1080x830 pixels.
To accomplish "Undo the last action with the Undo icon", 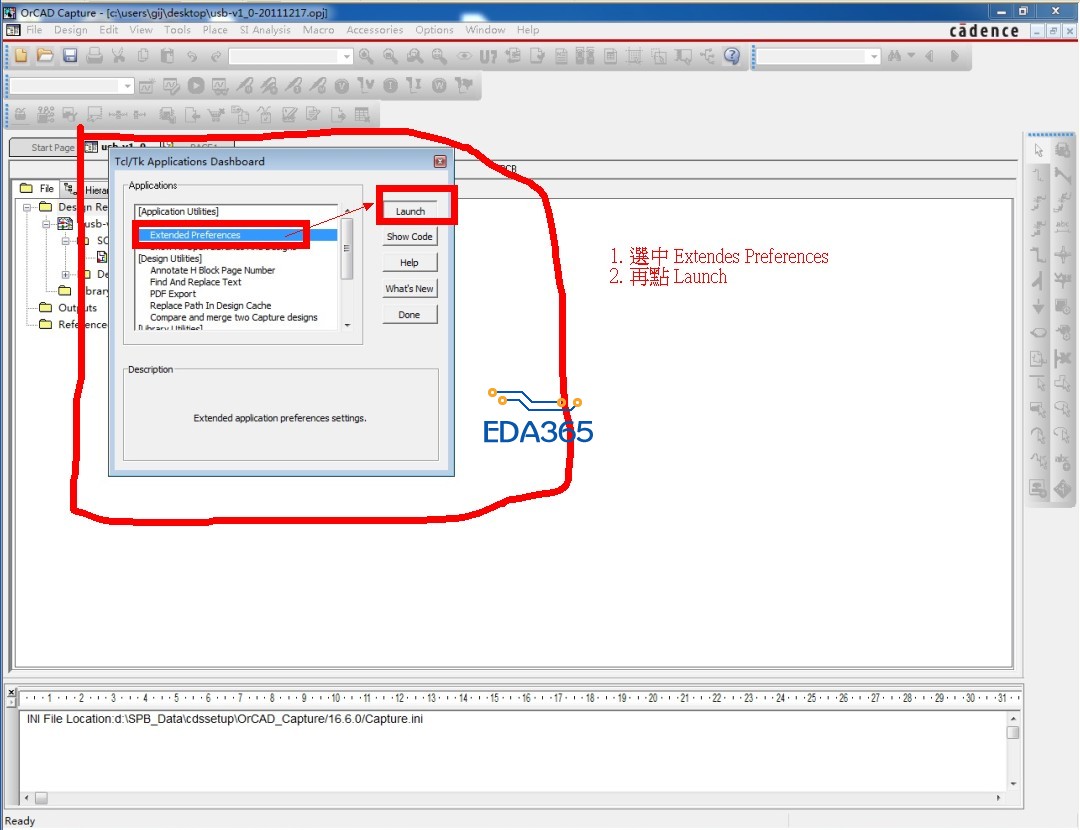I will (x=190, y=56).
